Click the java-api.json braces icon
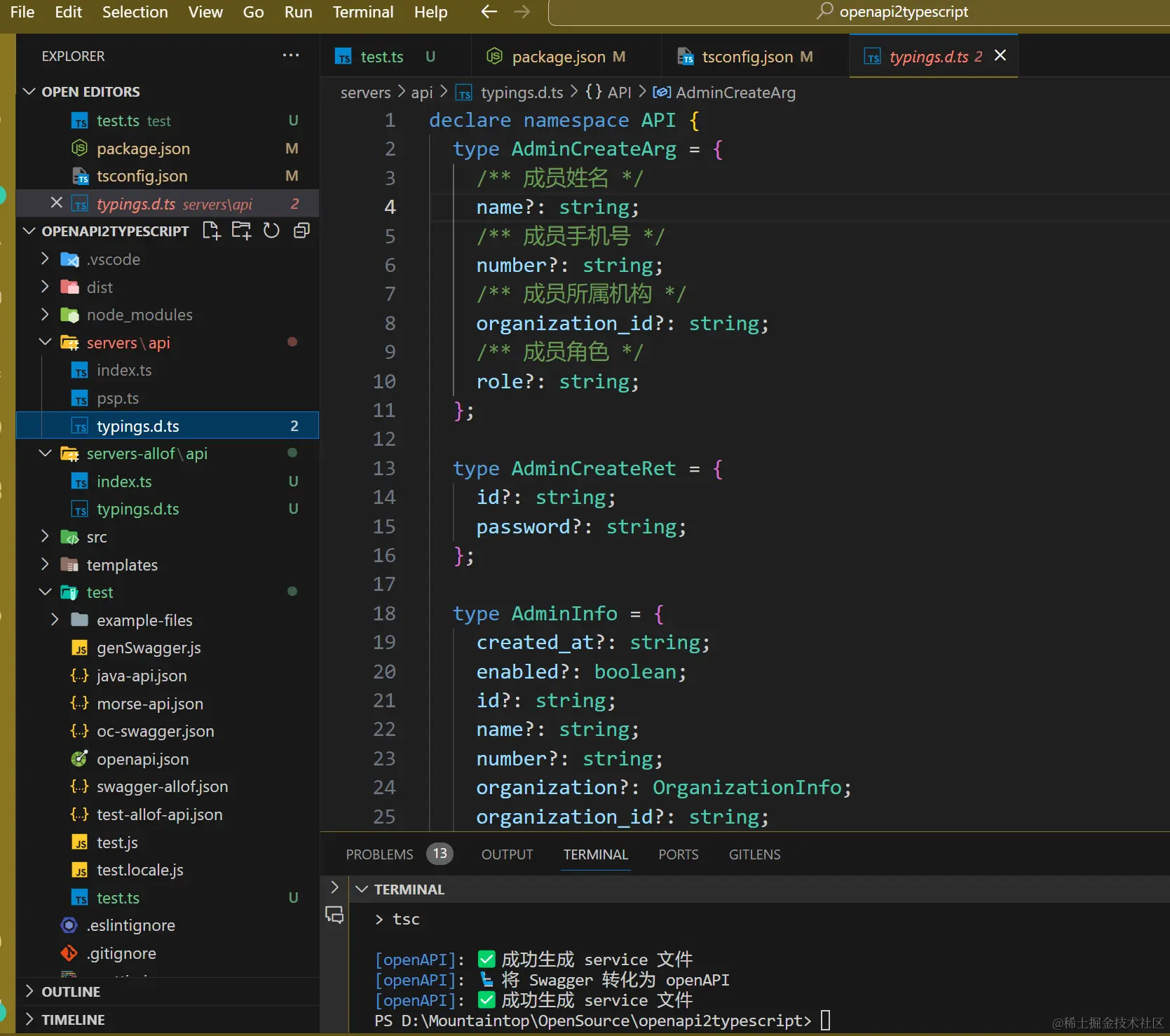 tap(79, 676)
